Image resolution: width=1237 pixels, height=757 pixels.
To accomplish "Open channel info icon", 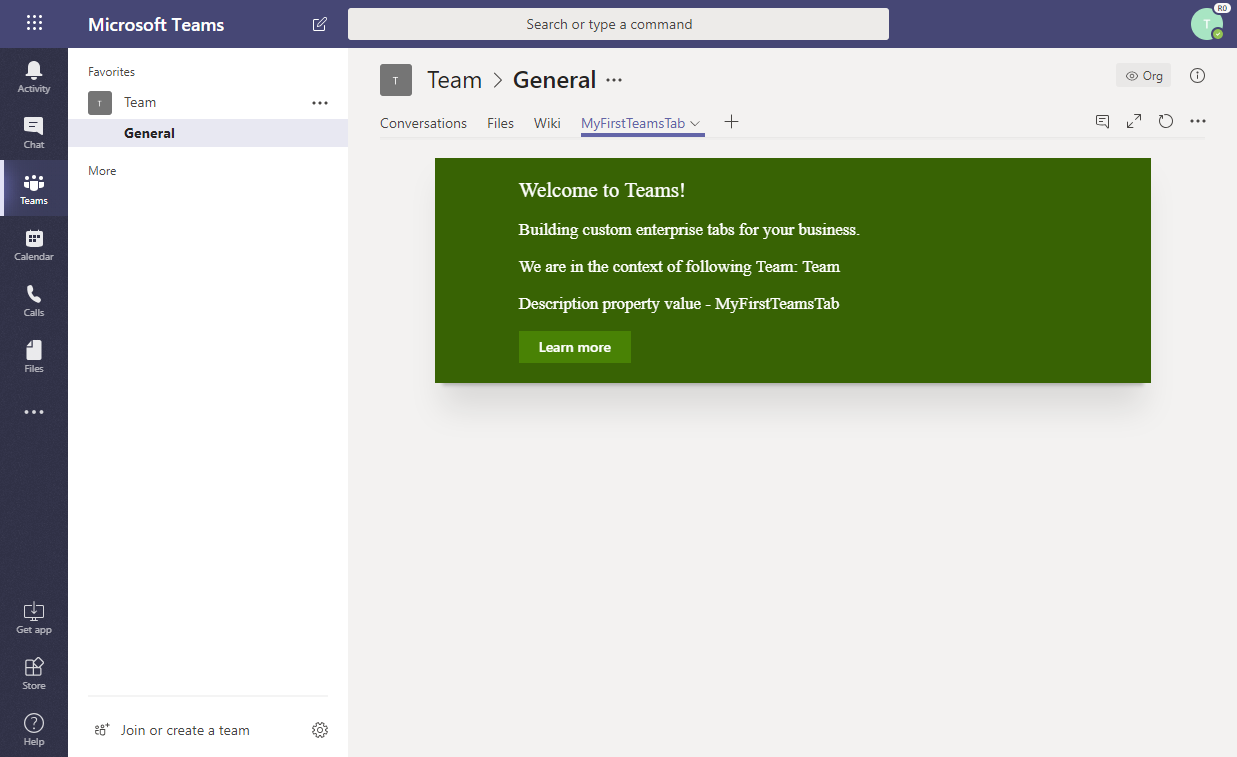I will point(1197,76).
